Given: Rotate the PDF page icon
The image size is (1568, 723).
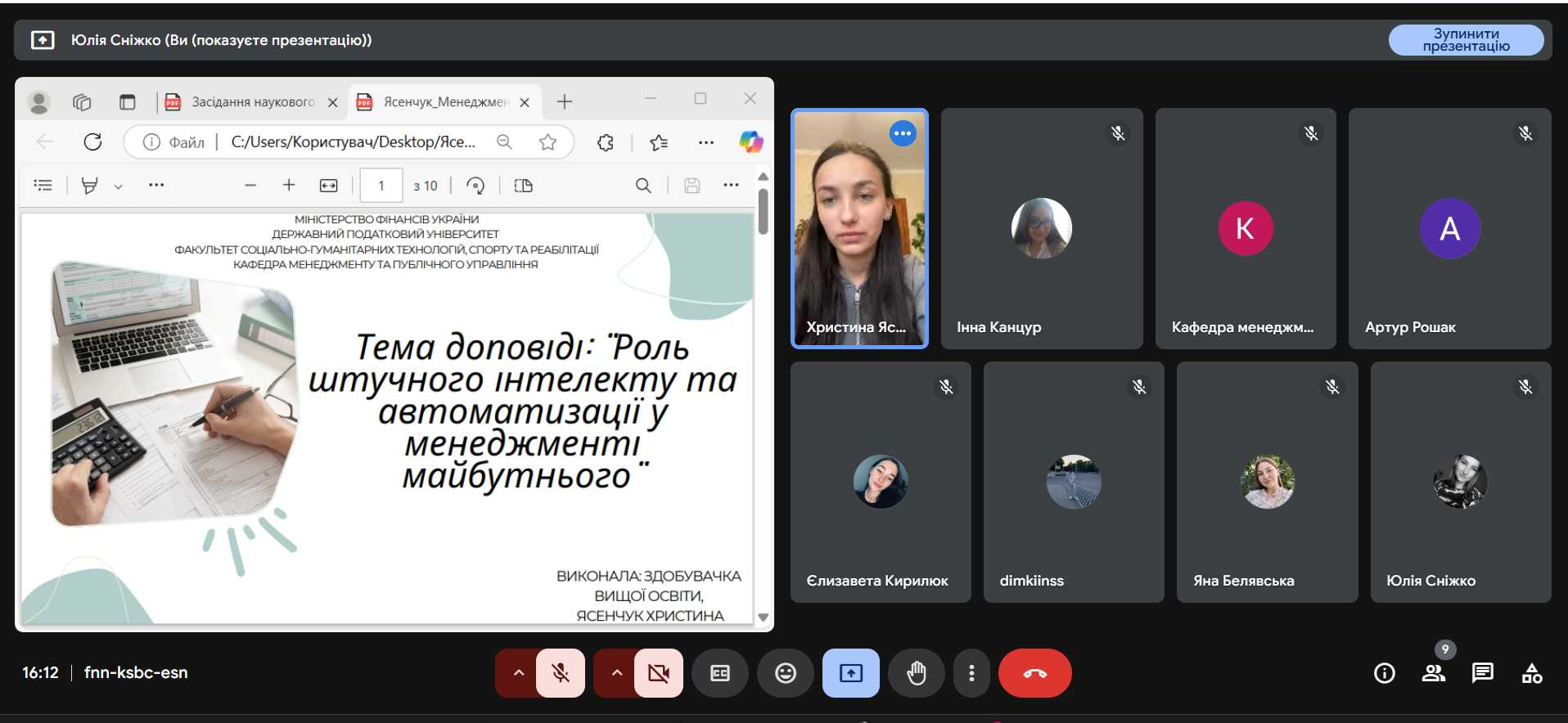Looking at the screenshot, I should pyautogui.click(x=475, y=186).
